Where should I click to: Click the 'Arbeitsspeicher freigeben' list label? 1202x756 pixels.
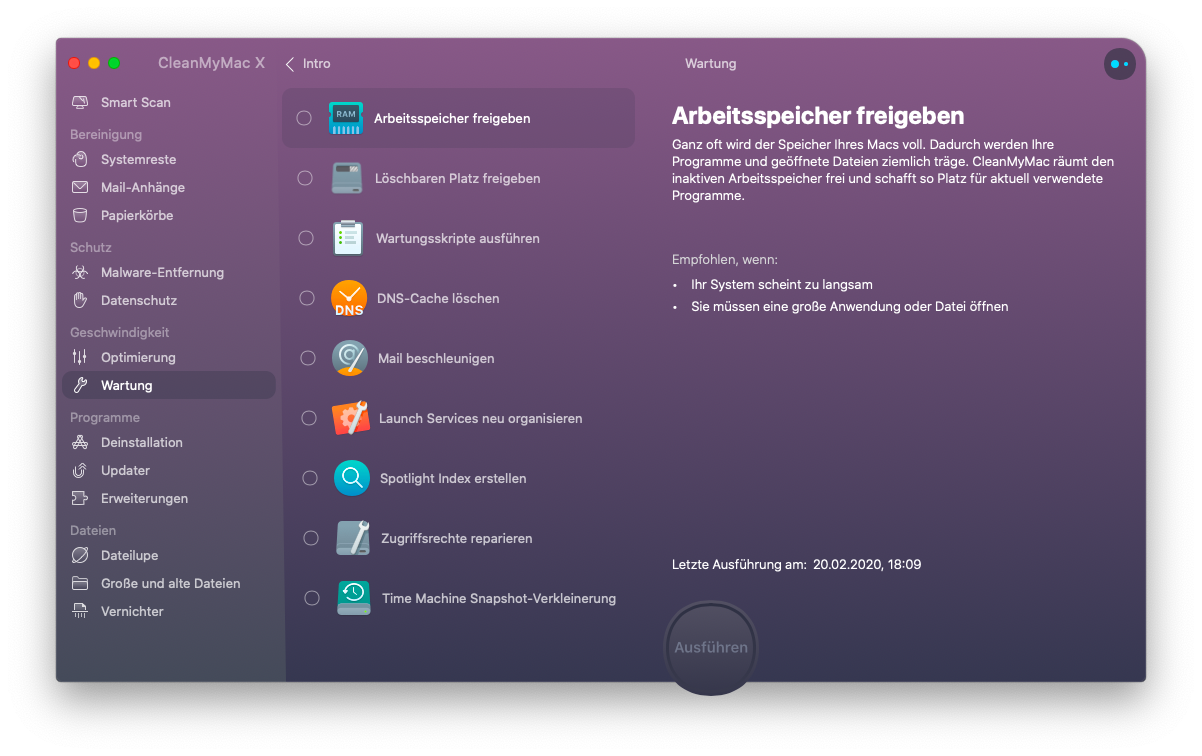click(452, 118)
